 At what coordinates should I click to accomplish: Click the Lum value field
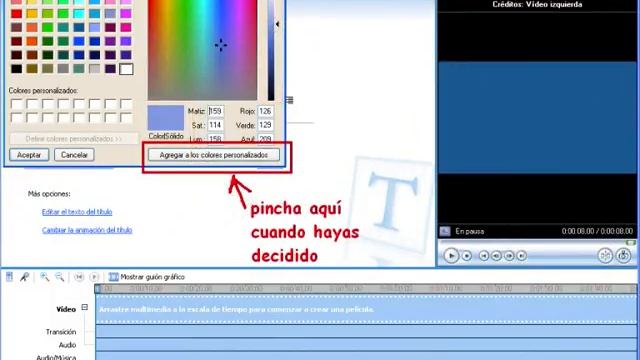pyautogui.click(x=216, y=139)
